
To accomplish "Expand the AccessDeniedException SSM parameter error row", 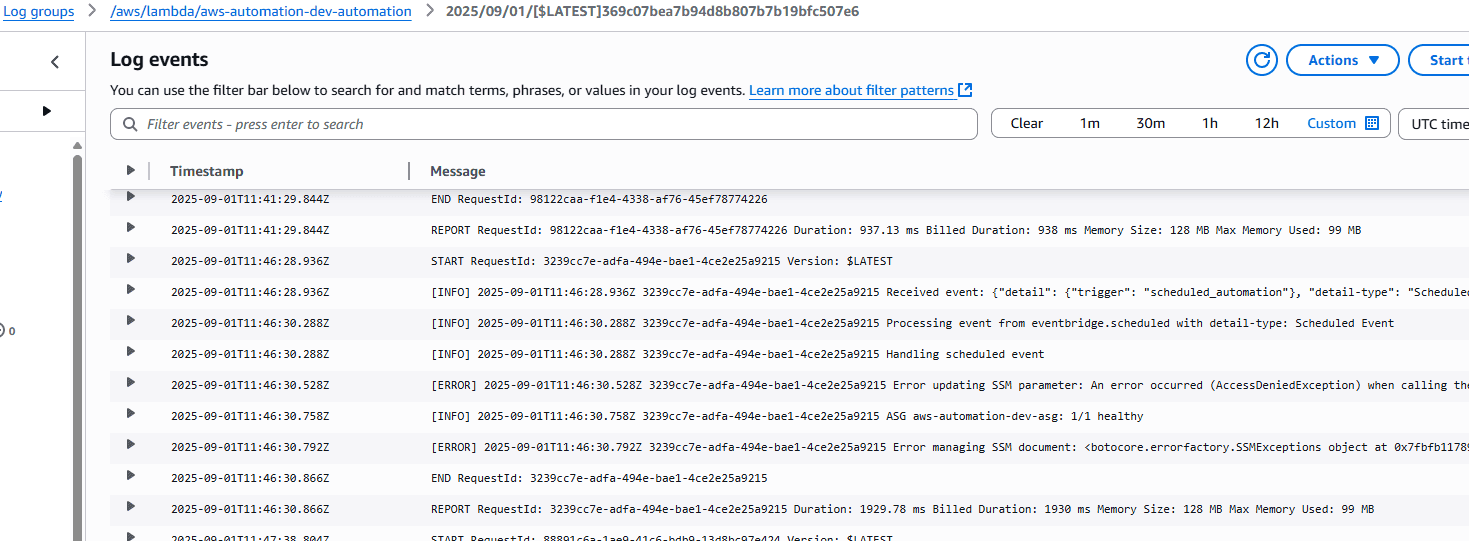I will [x=130, y=383].
